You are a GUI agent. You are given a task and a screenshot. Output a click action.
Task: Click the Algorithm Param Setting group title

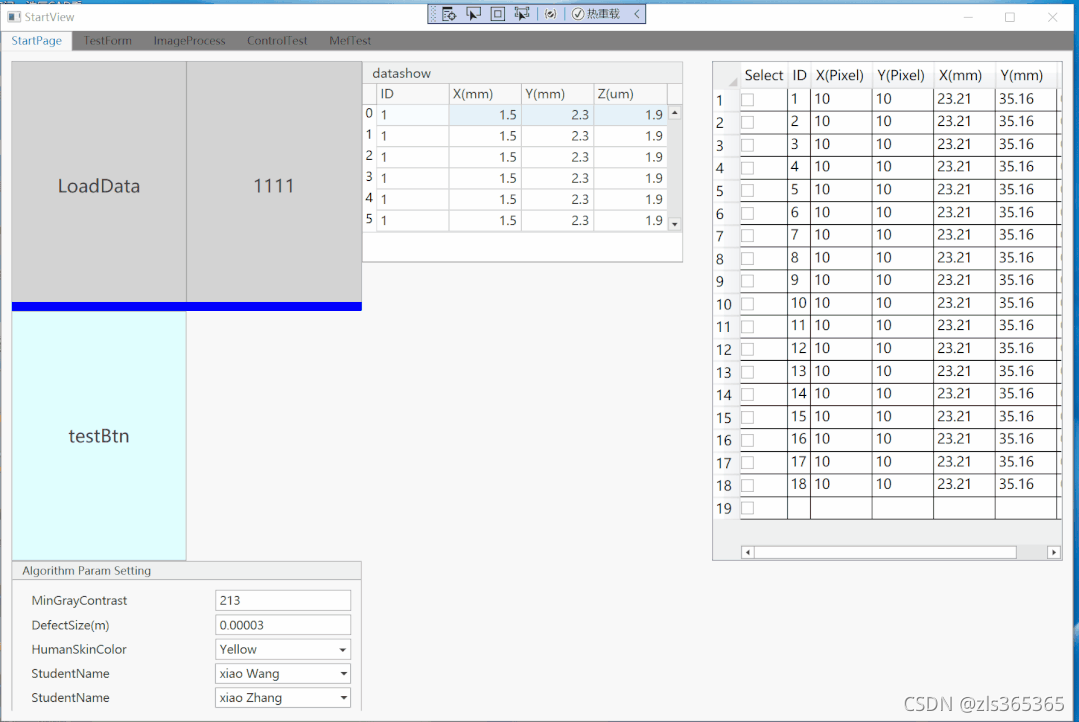click(x=86, y=571)
